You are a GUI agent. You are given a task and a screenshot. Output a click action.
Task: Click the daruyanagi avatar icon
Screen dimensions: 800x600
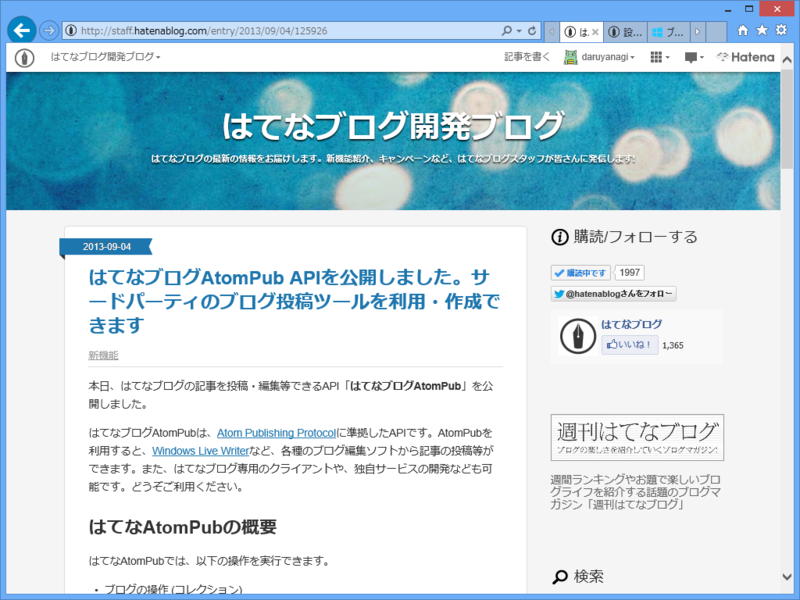tap(570, 57)
